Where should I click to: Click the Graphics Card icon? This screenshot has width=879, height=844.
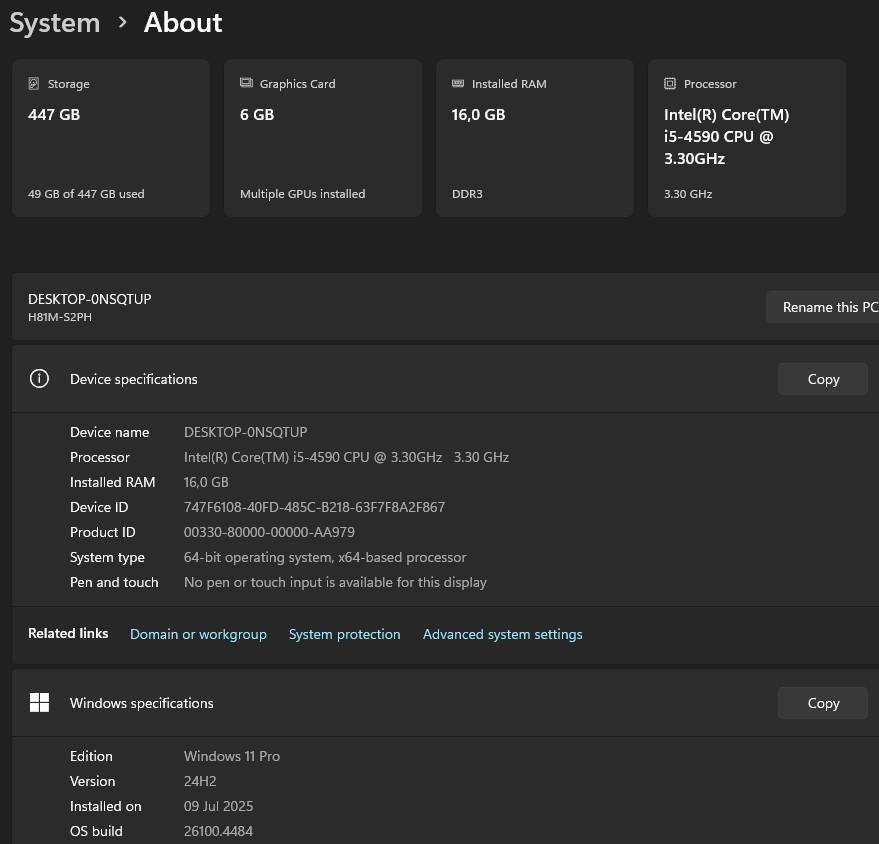click(x=246, y=84)
